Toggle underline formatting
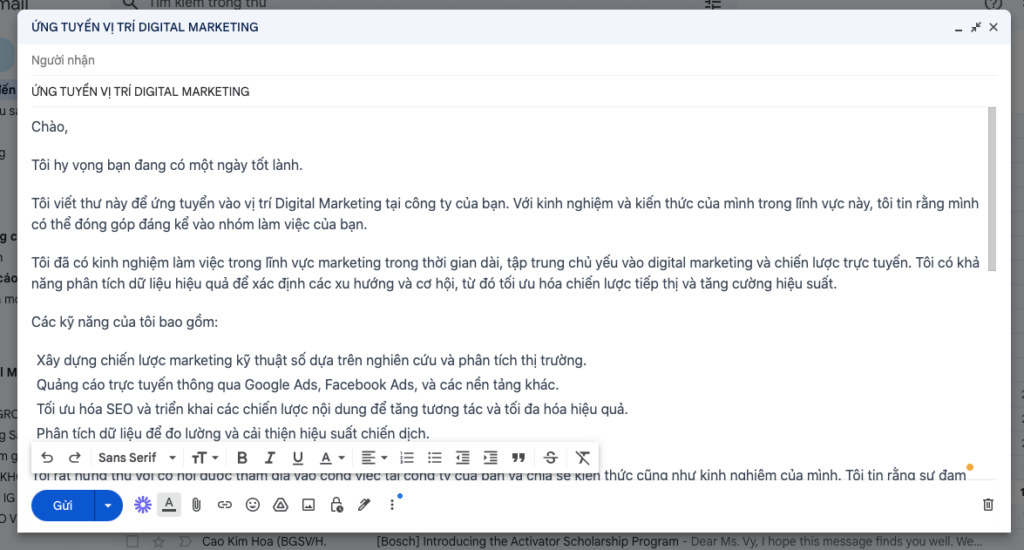This screenshot has width=1024, height=550. coord(298,458)
